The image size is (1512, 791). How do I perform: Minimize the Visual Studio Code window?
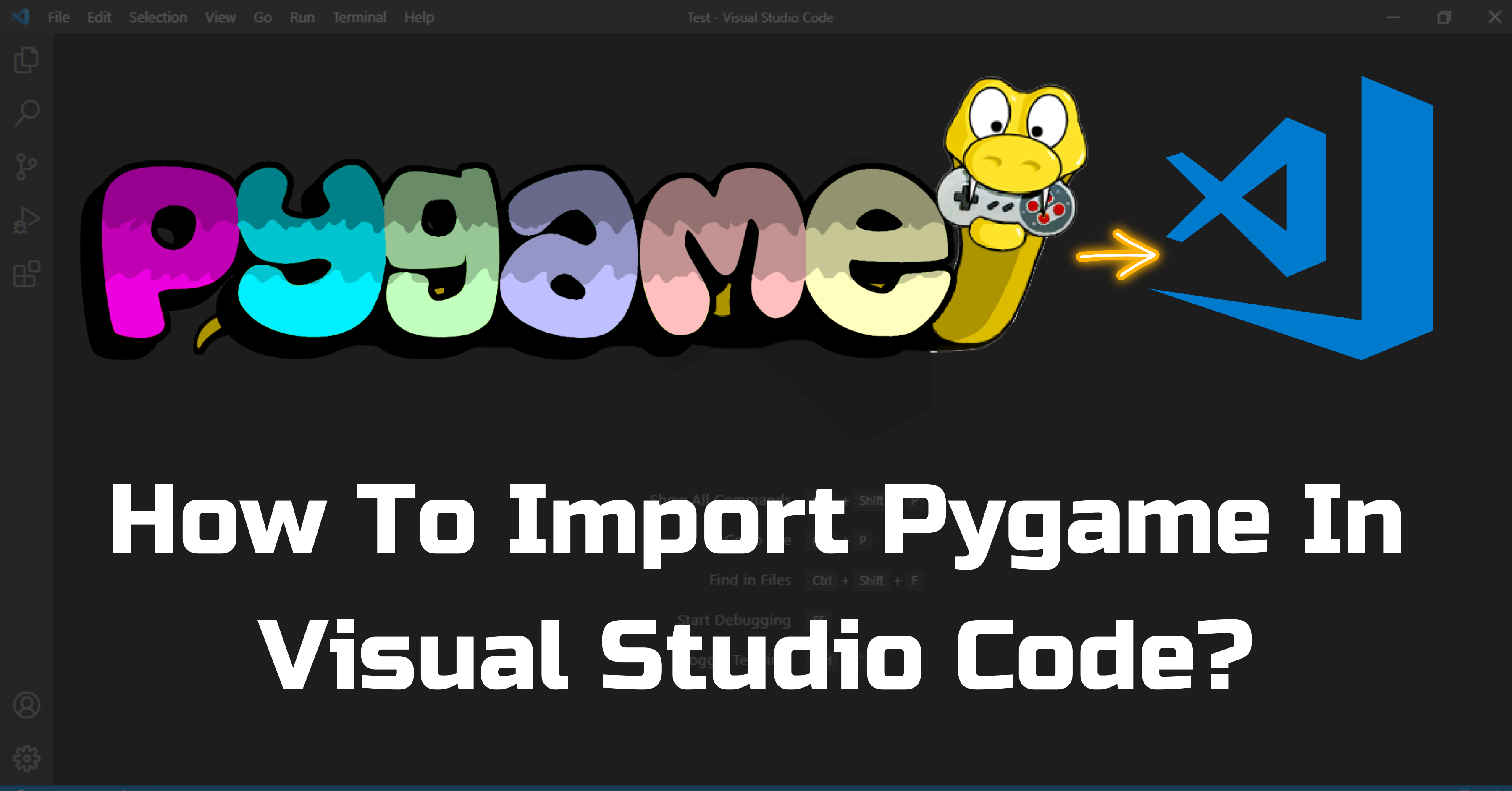1394,17
